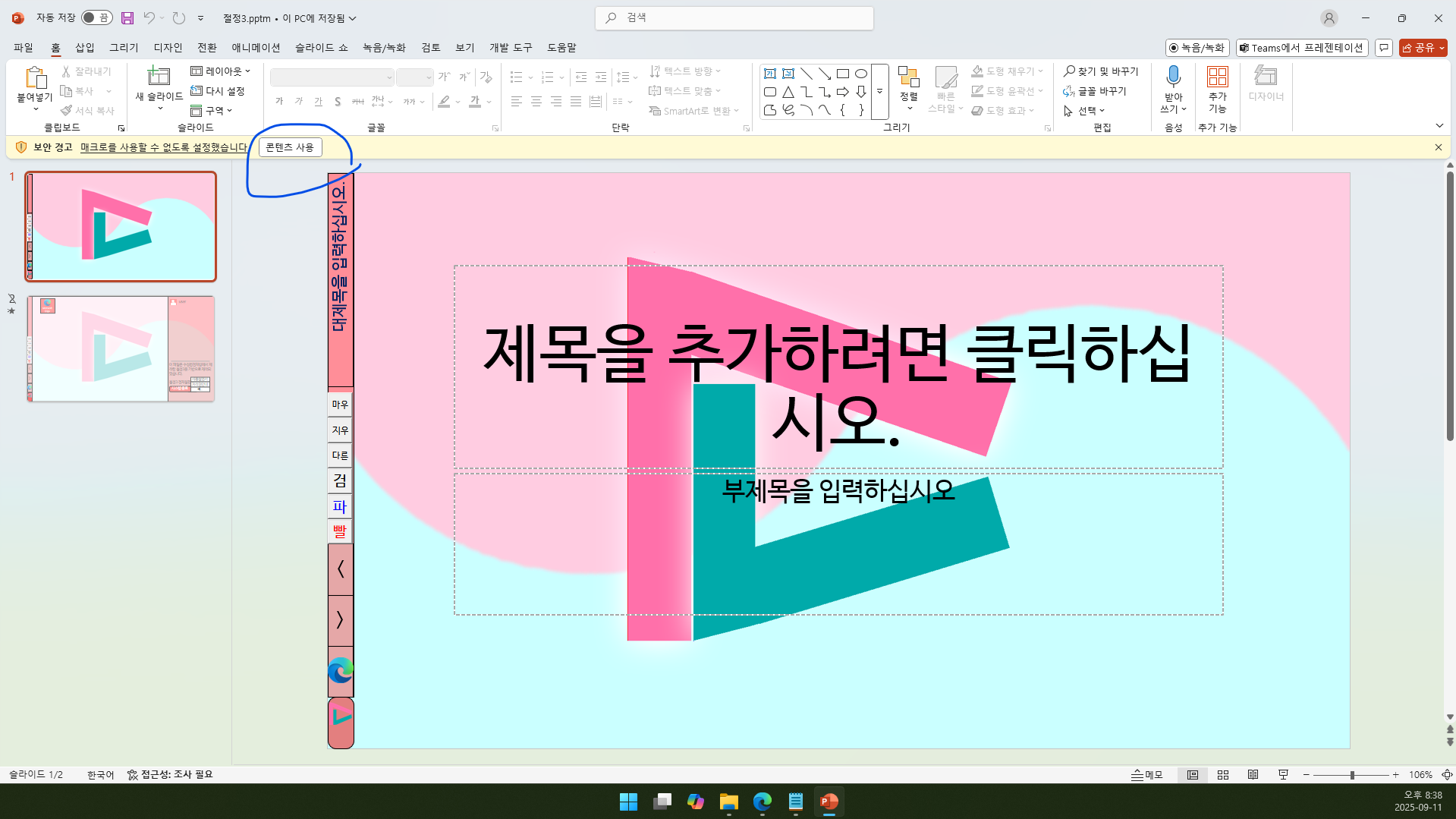The width and height of the screenshot is (1456, 819).
Task: Toggle center text alignment
Action: pos(536,101)
